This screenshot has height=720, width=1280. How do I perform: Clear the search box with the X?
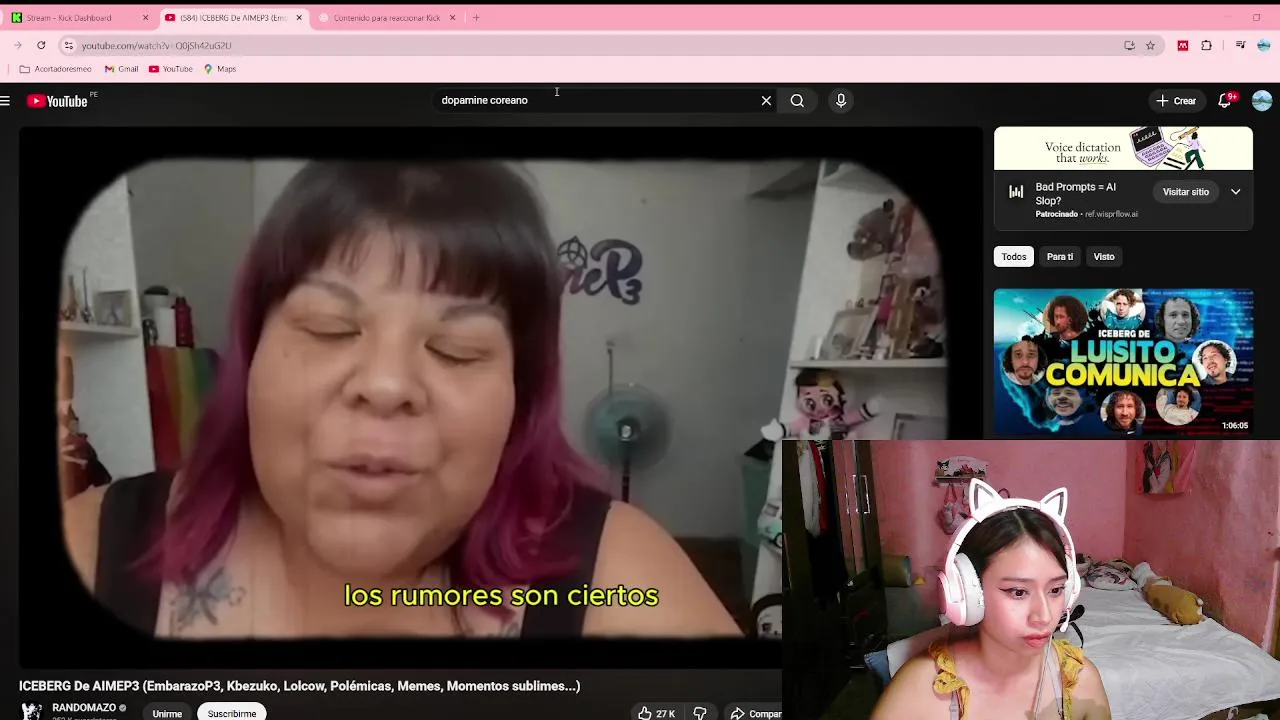click(x=766, y=100)
